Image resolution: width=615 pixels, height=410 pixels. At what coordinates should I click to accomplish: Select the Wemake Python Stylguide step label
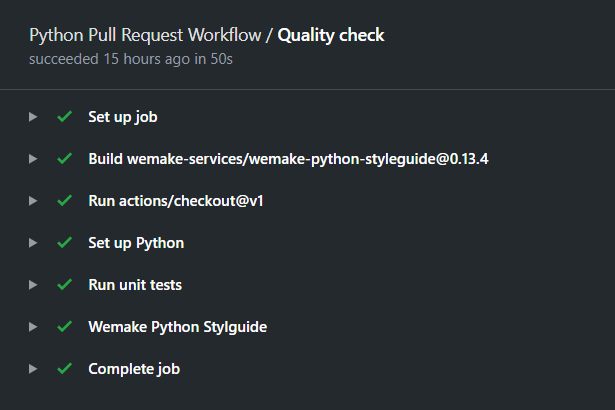[x=177, y=327]
